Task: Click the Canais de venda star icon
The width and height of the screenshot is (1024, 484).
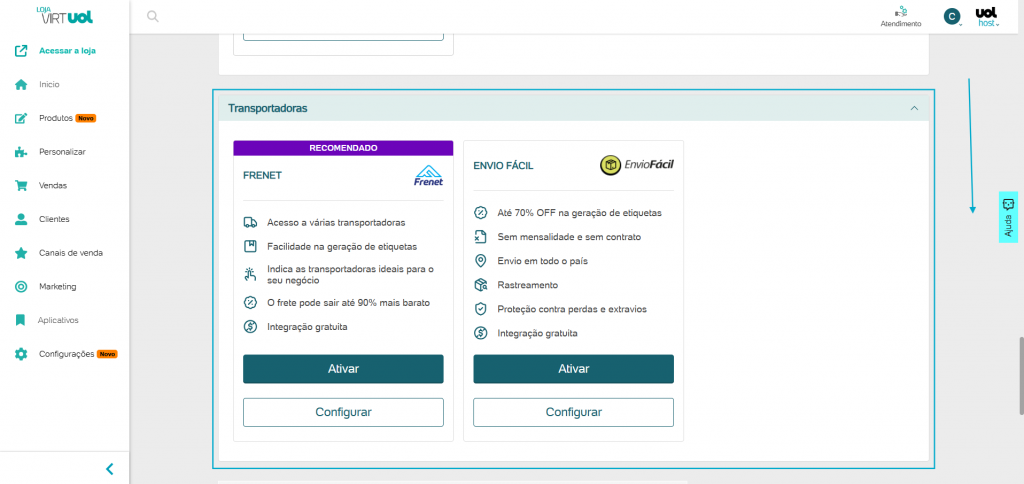Action: coord(21,253)
